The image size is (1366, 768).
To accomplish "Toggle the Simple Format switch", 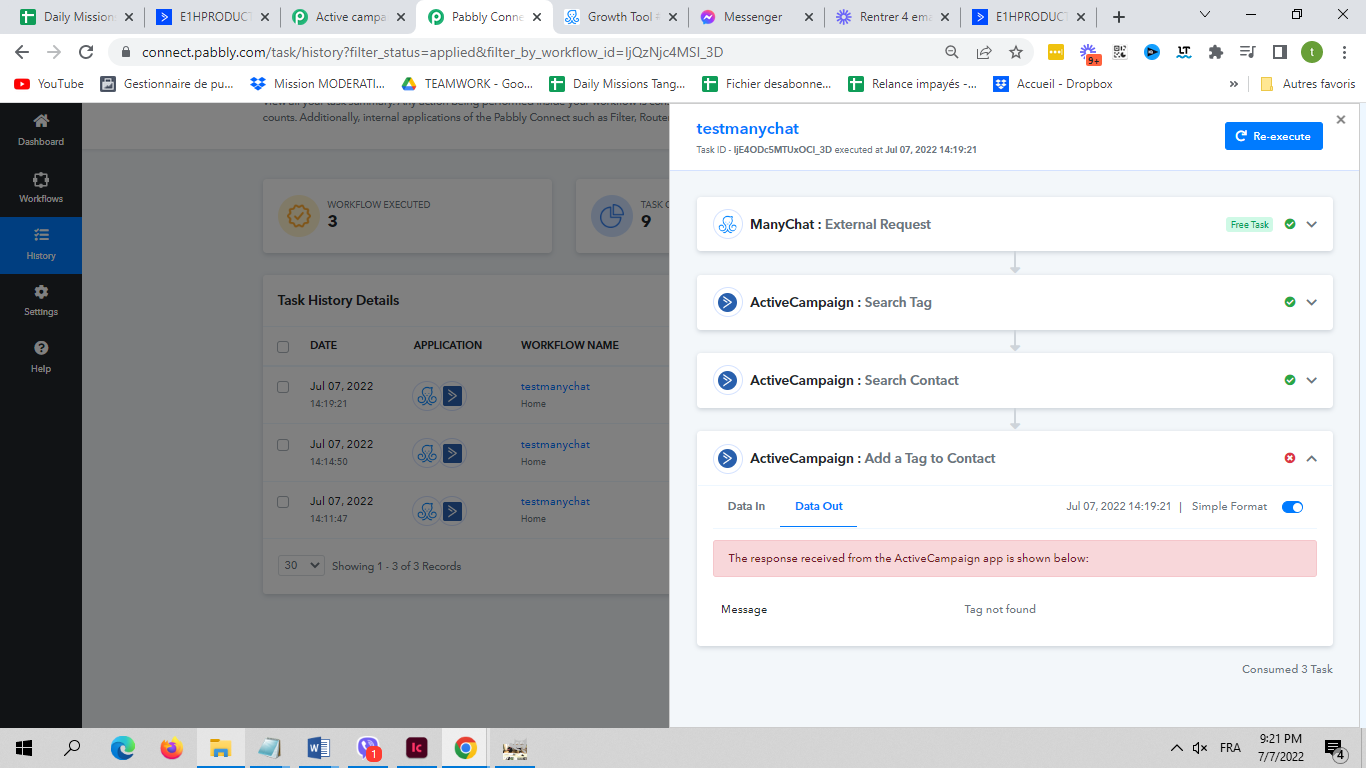I will pos(1292,507).
